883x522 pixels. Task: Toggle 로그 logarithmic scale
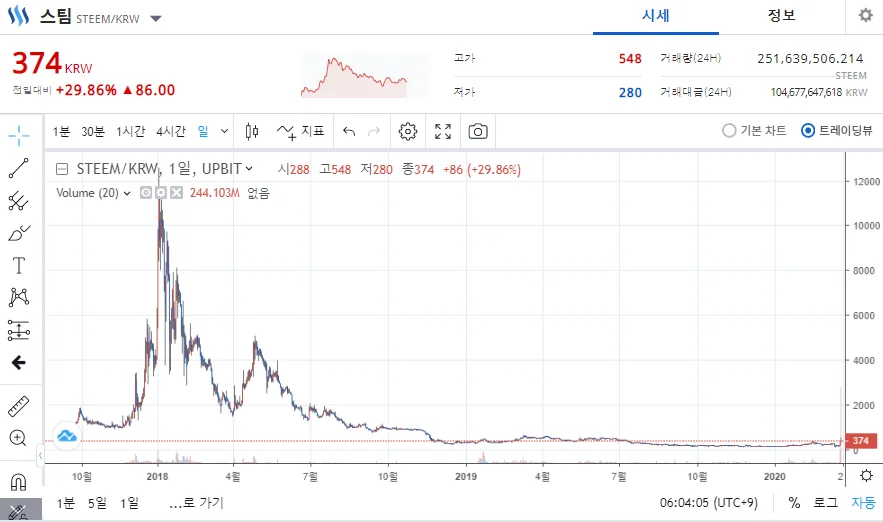point(826,502)
